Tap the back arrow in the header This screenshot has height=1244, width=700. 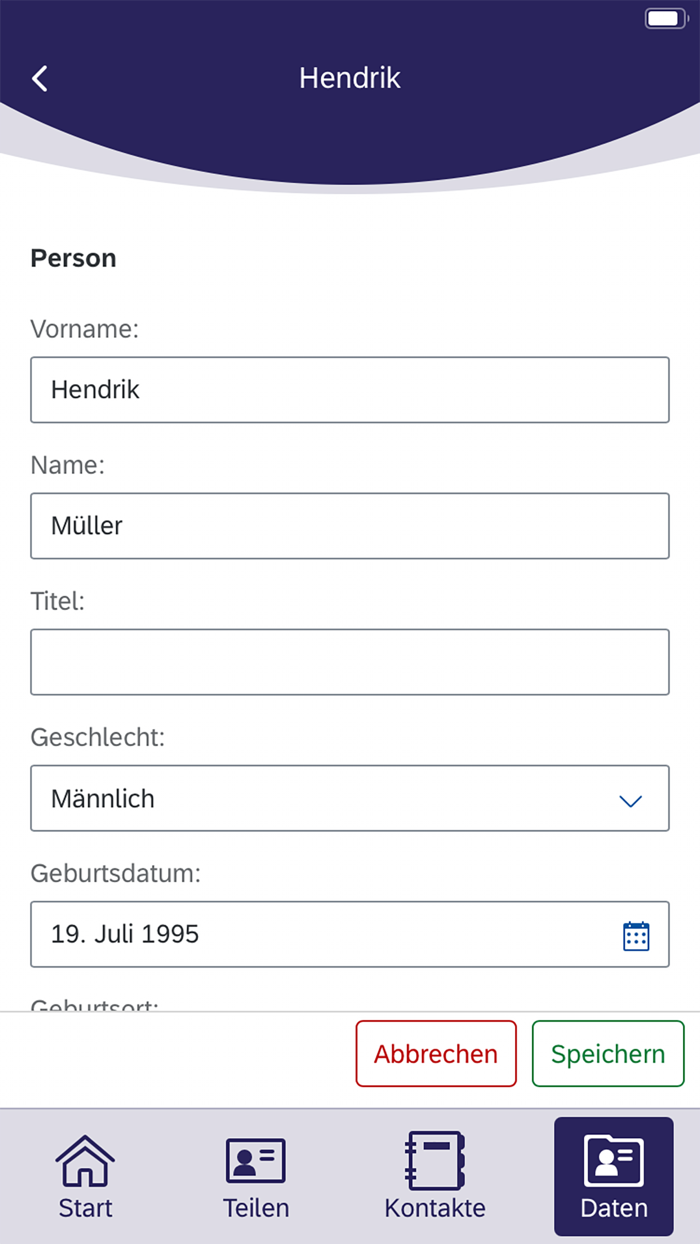tap(40, 79)
